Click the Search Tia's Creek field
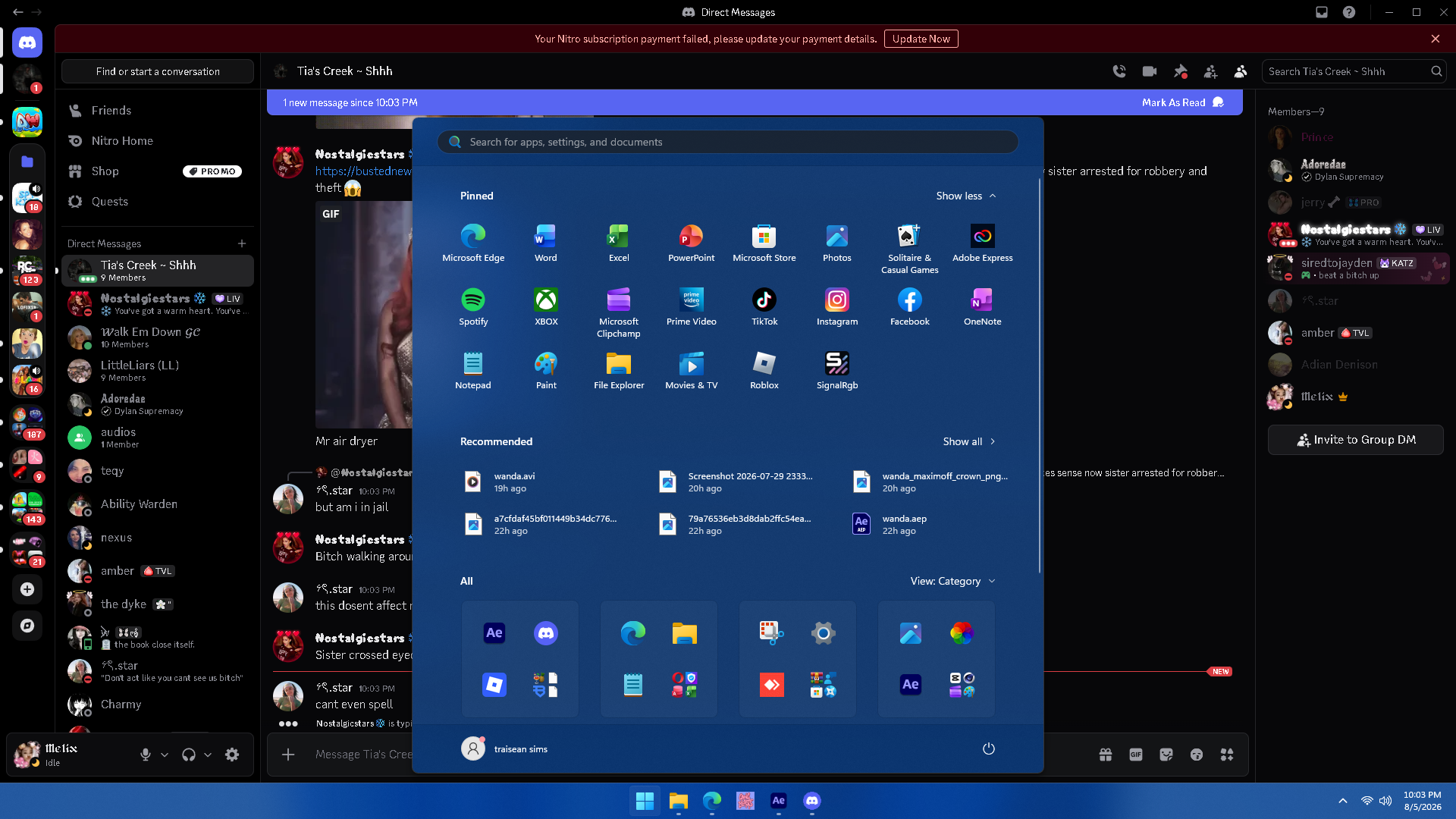 pyautogui.click(x=1354, y=71)
